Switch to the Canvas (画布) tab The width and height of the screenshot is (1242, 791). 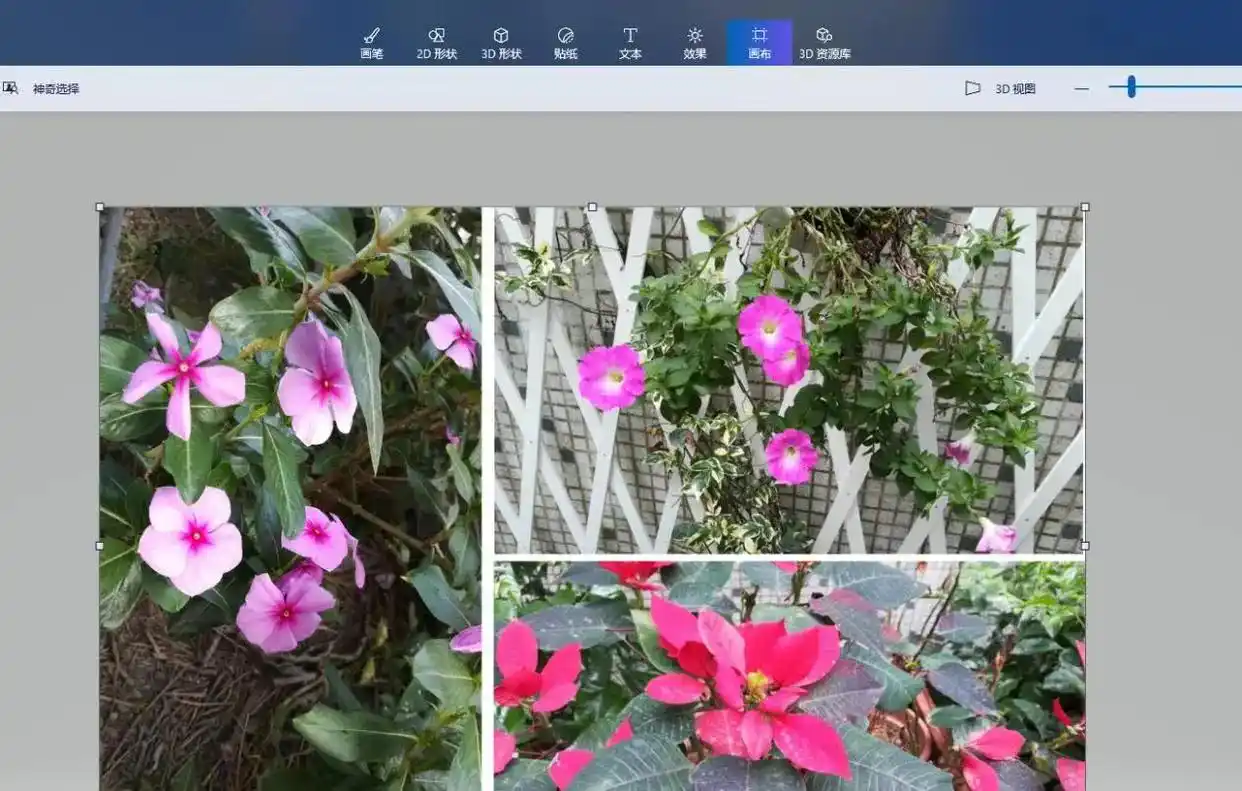pyautogui.click(x=759, y=43)
